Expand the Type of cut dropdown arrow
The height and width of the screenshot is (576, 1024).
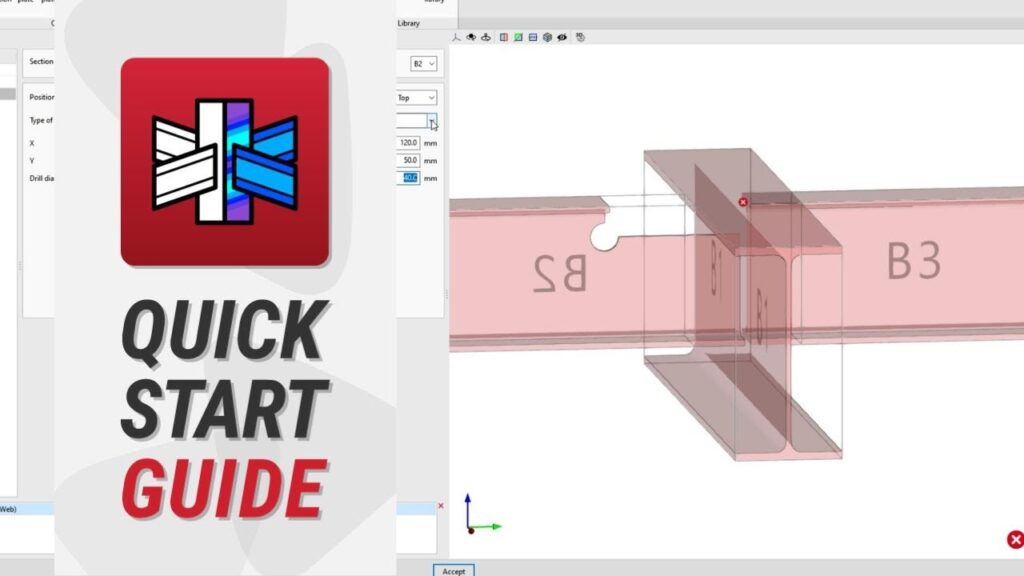[x=432, y=120]
